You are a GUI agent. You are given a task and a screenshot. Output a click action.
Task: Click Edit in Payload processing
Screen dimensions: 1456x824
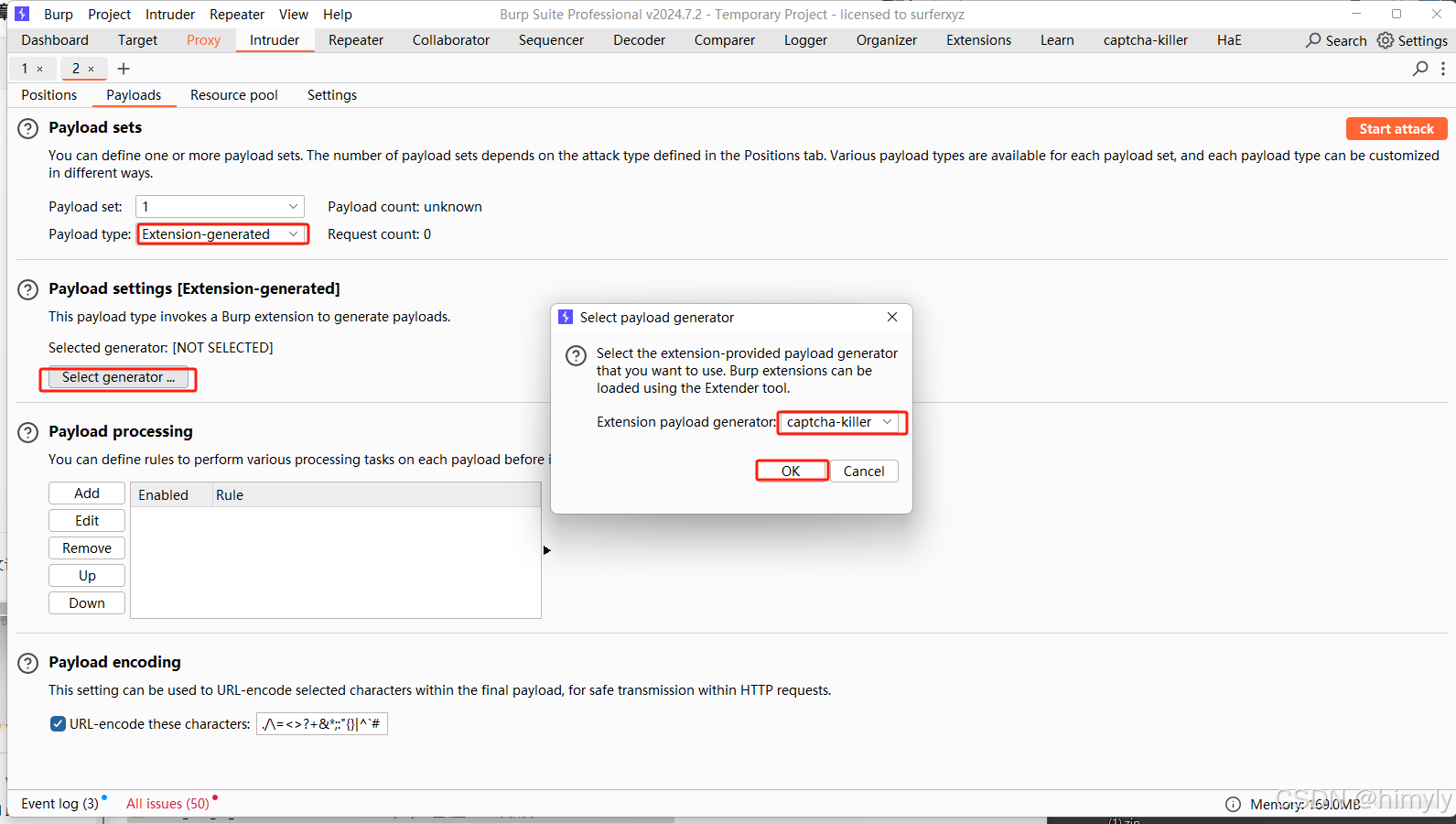pyautogui.click(x=87, y=521)
